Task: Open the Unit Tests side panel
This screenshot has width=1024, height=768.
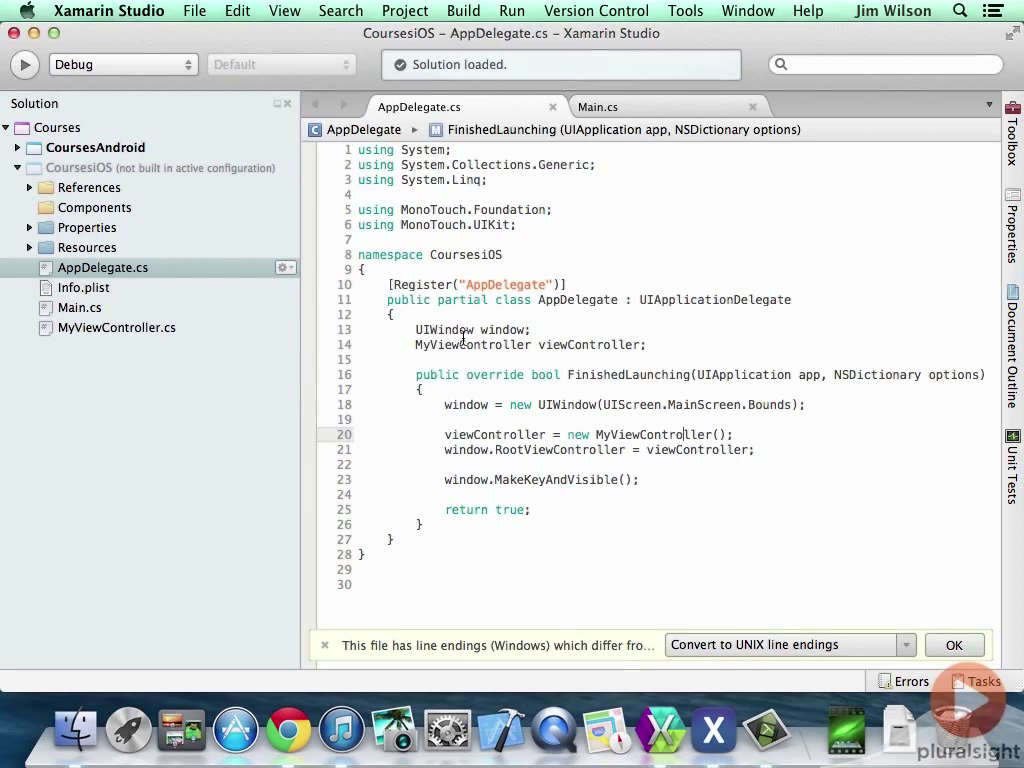Action: point(1012,467)
